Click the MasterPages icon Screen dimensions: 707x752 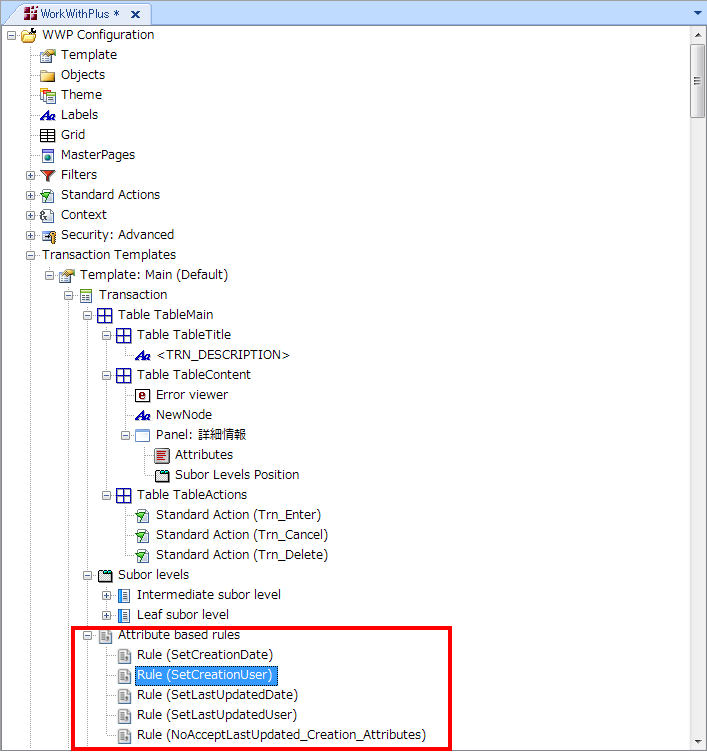47,155
